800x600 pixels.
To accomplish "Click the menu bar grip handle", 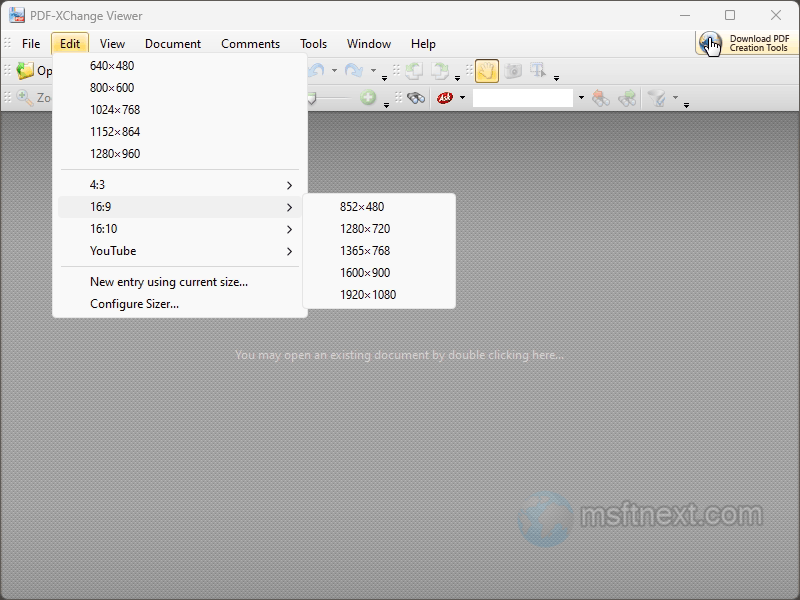I will (x=7, y=43).
